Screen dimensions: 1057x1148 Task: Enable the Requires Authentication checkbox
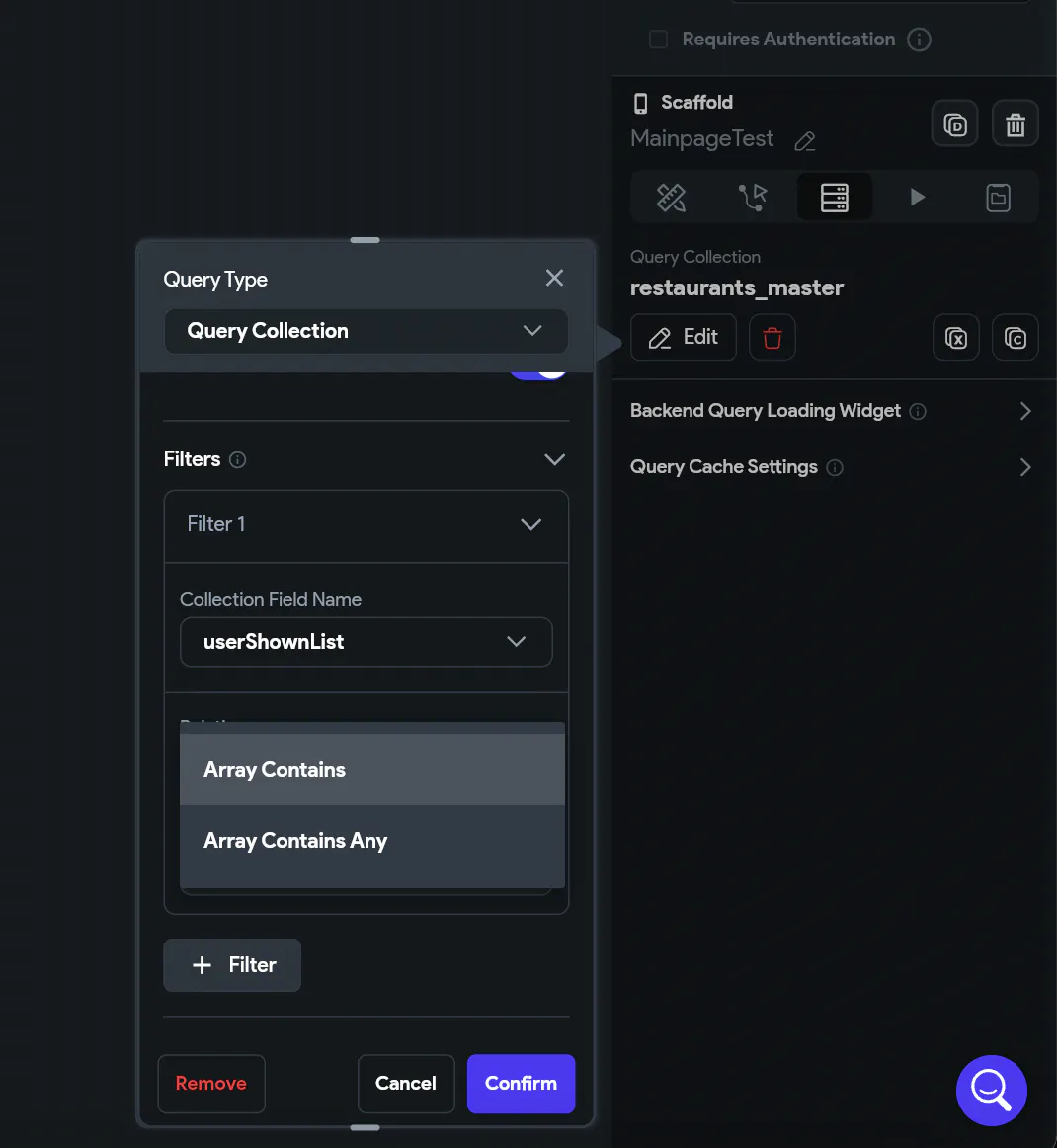658,39
